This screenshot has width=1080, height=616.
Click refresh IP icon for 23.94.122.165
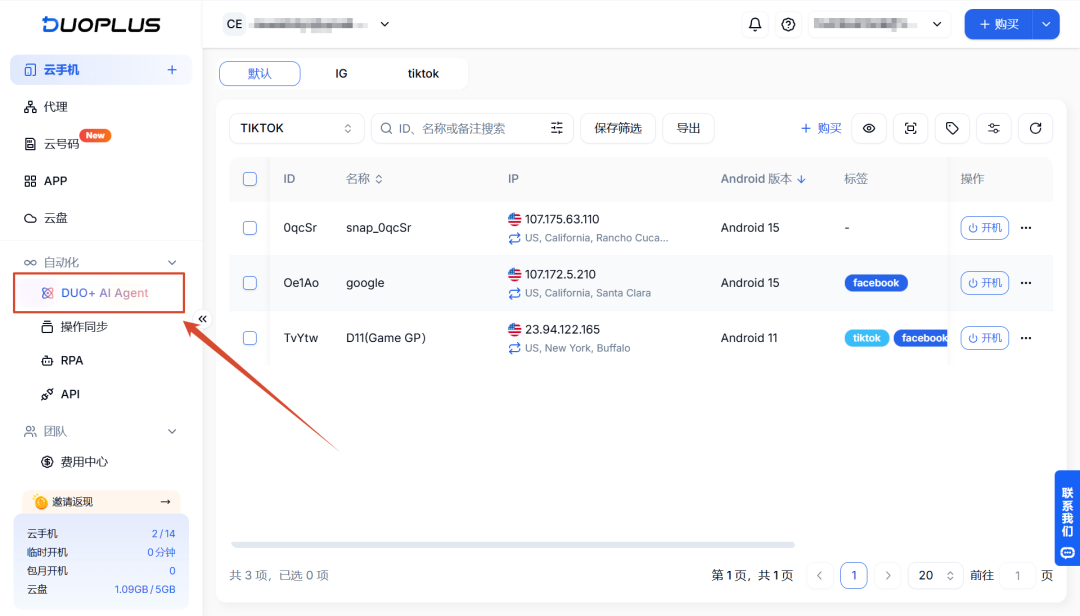[515, 349]
